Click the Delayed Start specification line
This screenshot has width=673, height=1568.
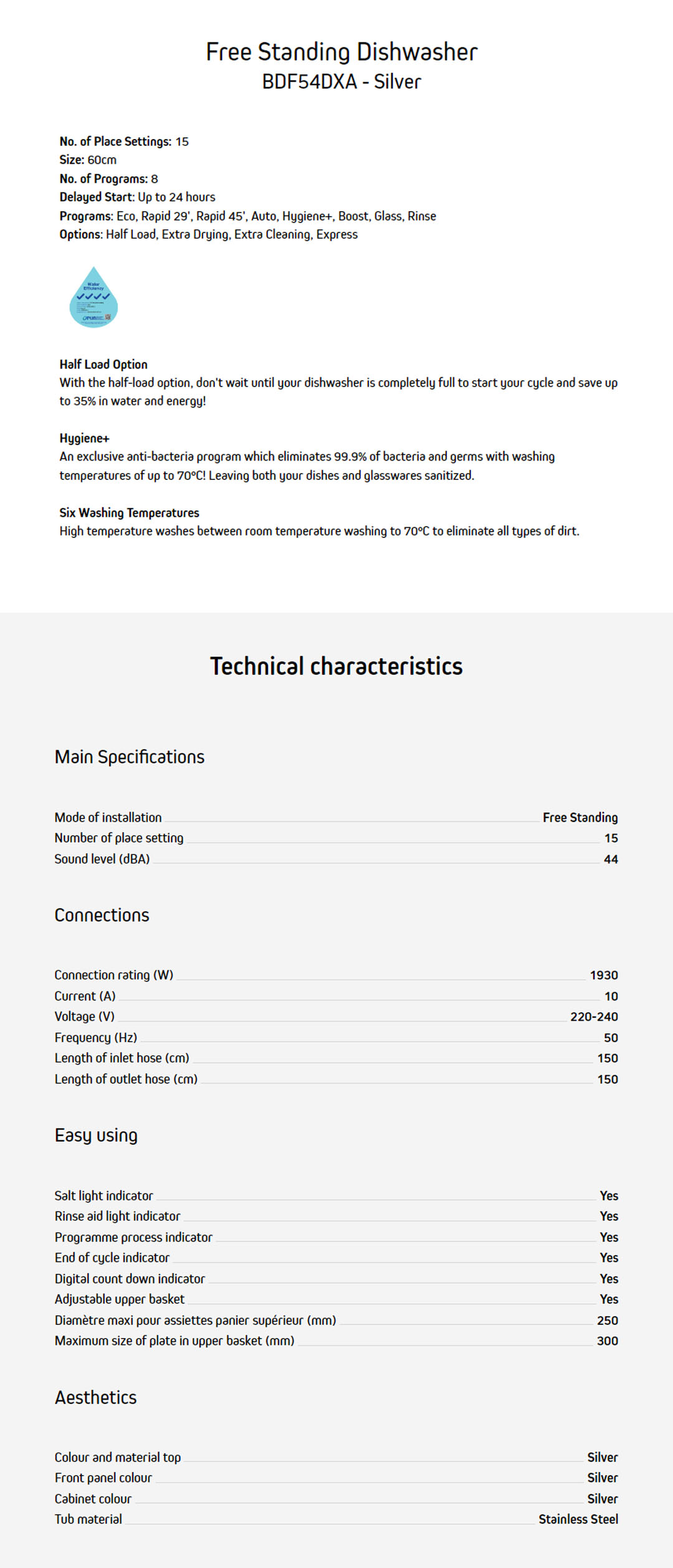pyautogui.click(x=137, y=197)
